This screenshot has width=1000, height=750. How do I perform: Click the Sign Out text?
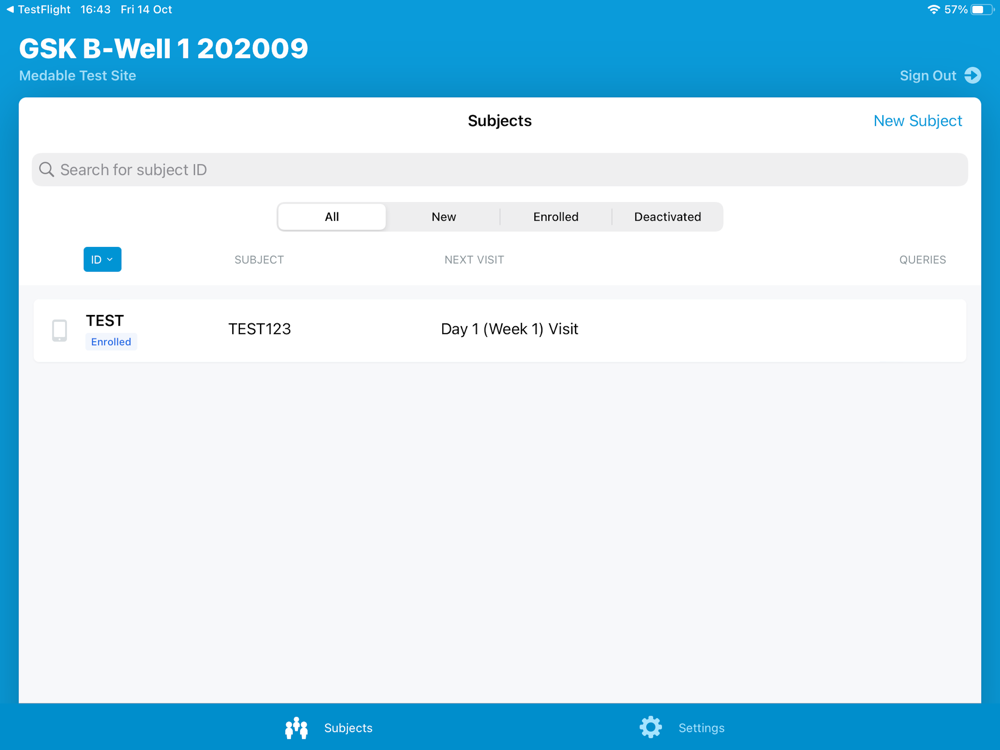[x=928, y=75]
